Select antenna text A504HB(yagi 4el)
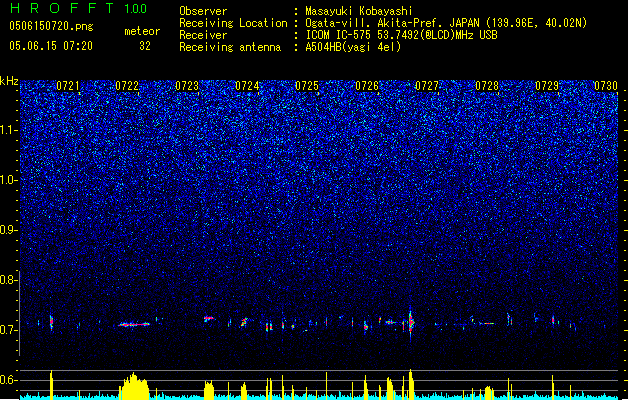This screenshot has width=629, height=400. (353, 47)
